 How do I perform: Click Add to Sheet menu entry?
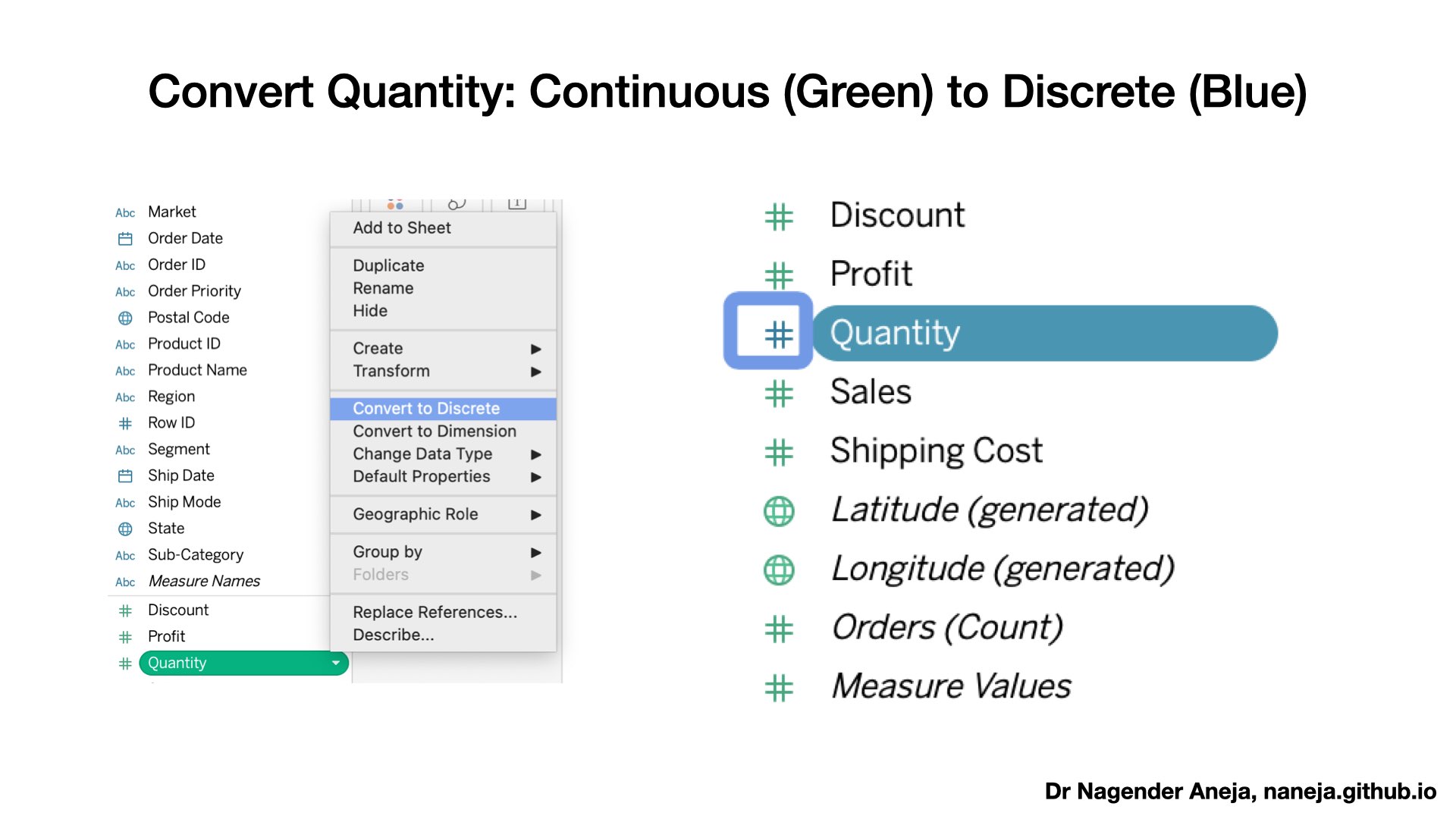pos(401,228)
